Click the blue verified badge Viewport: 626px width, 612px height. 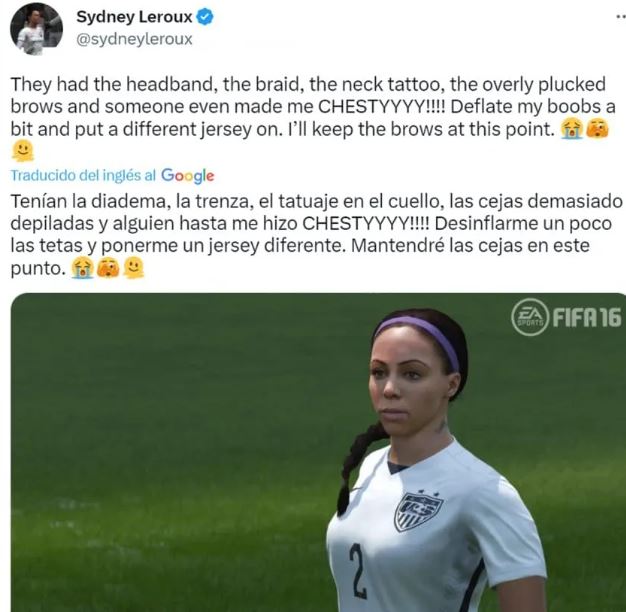pyautogui.click(x=205, y=17)
